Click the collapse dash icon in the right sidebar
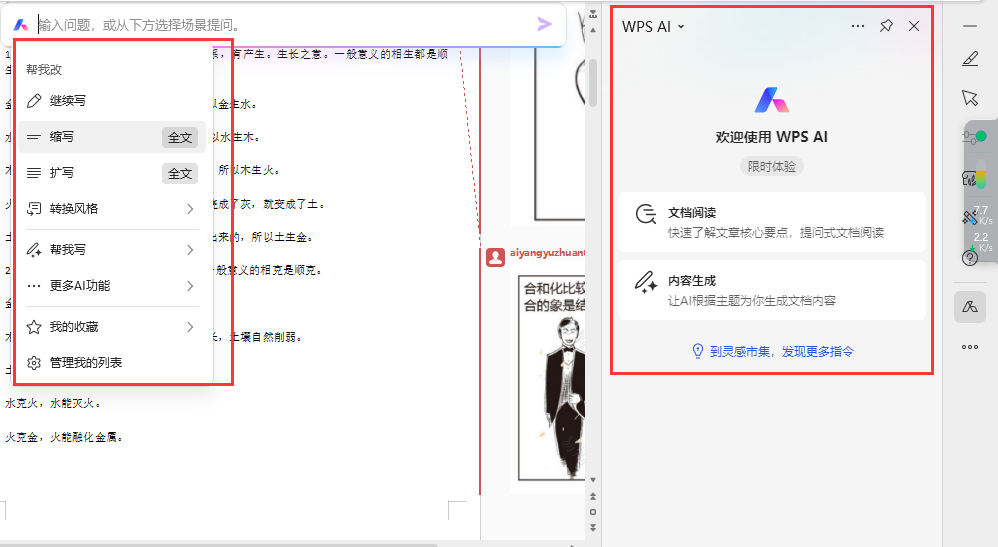 click(970, 26)
